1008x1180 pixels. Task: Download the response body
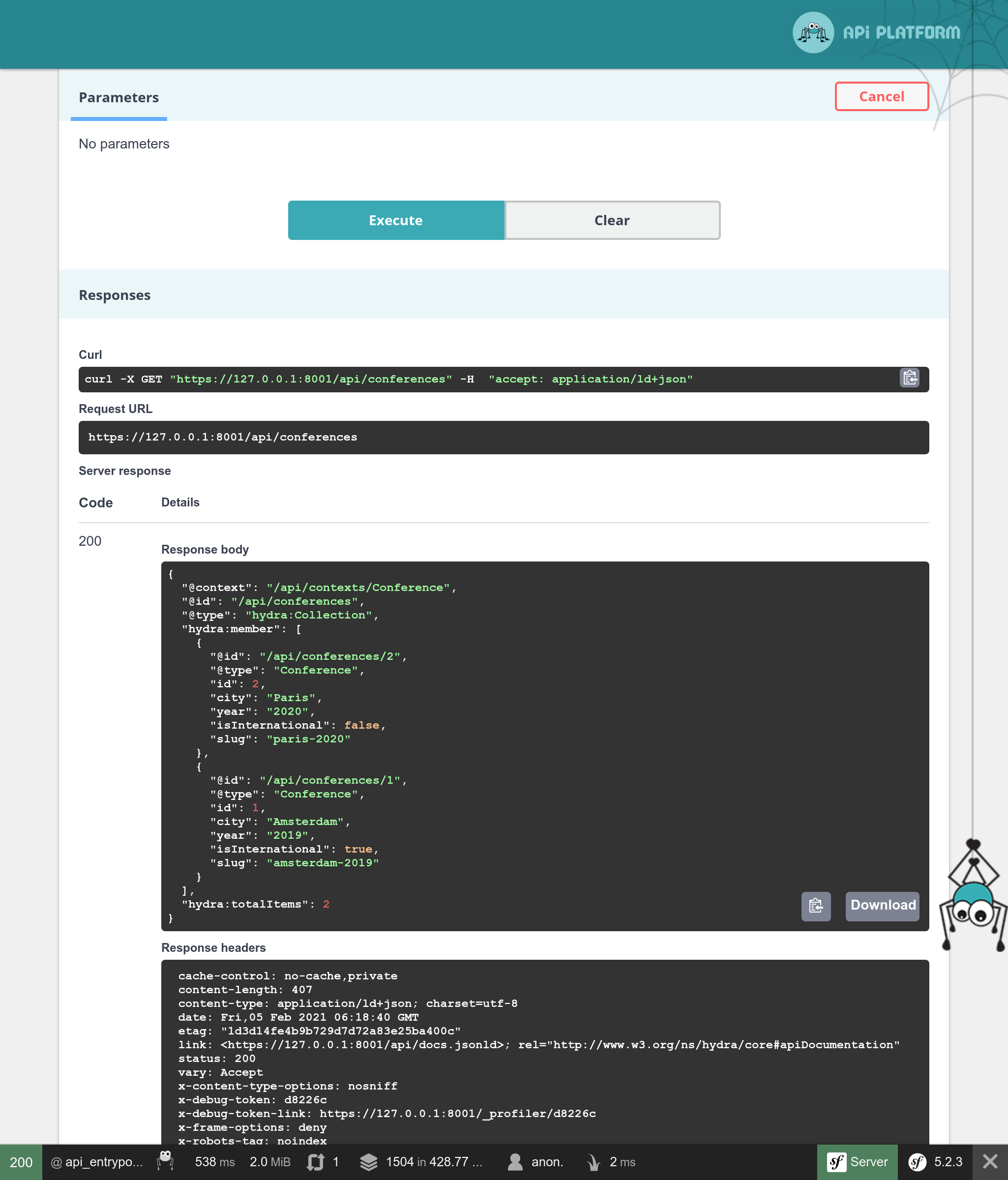click(x=882, y=906)
